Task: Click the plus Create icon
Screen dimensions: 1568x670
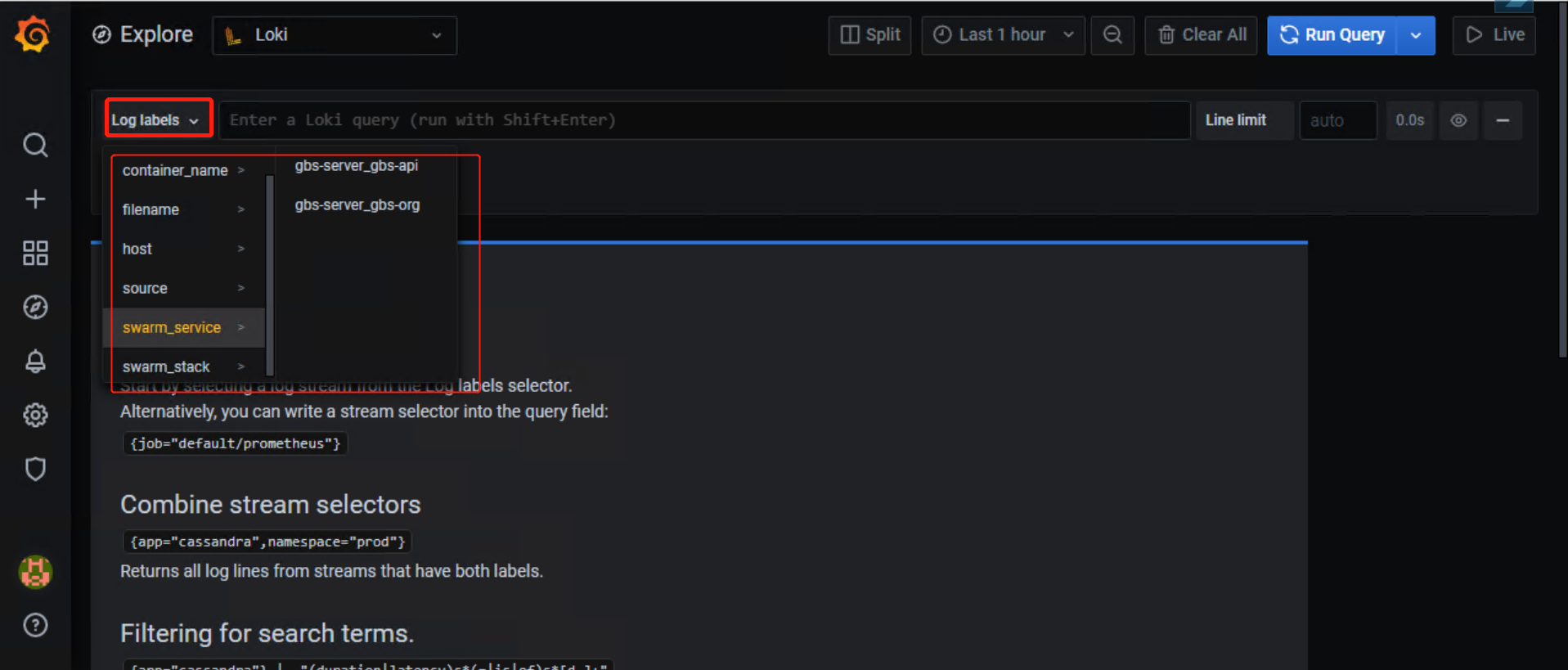Action: [35, 200]
